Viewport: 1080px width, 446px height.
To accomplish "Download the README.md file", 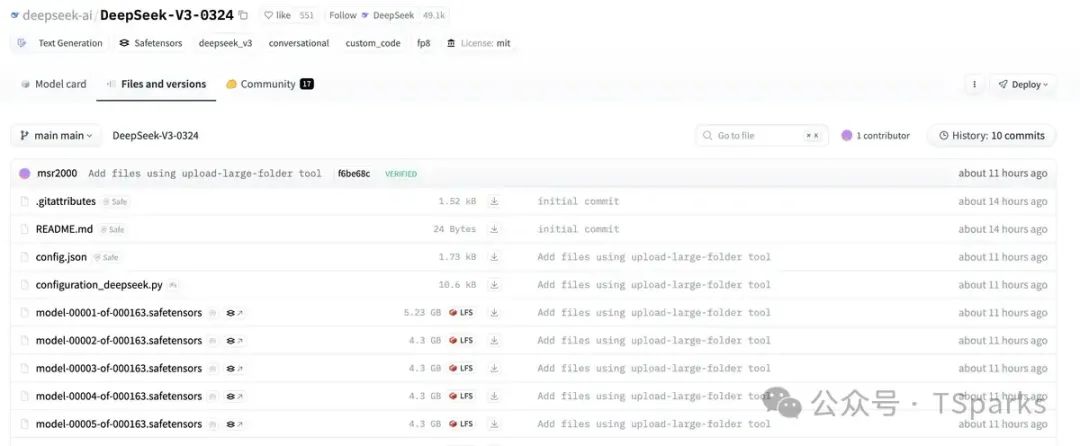I will 494,229.
